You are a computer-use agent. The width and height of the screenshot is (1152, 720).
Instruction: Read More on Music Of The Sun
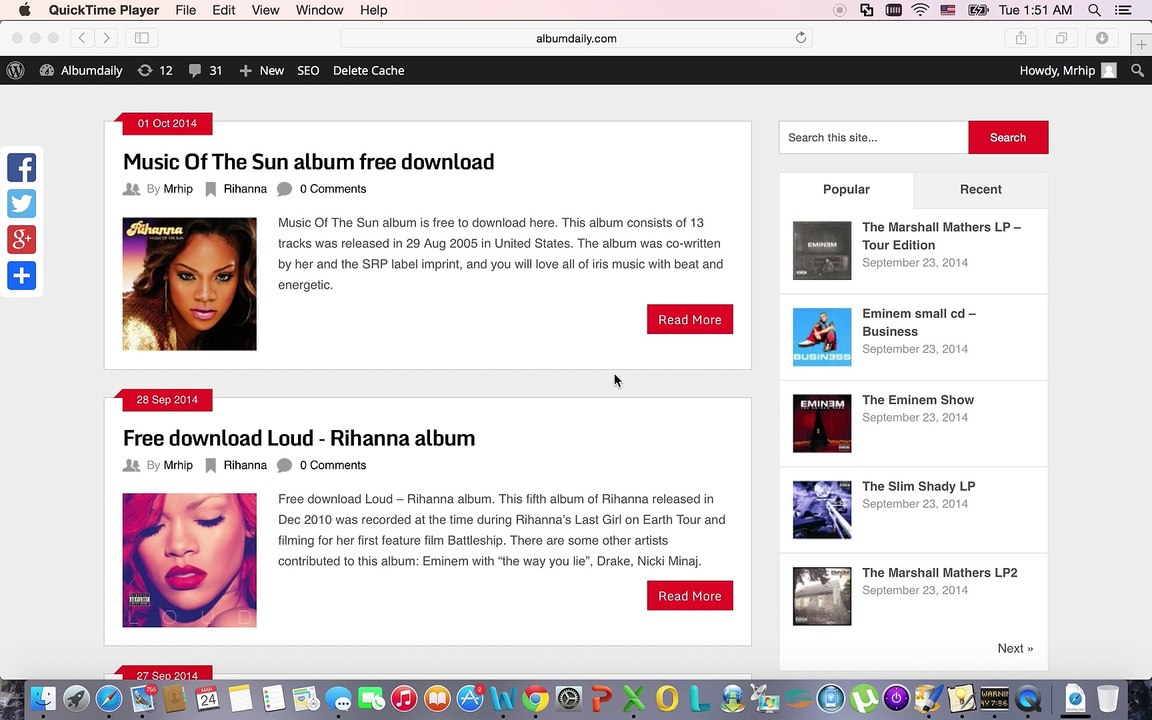690,320
